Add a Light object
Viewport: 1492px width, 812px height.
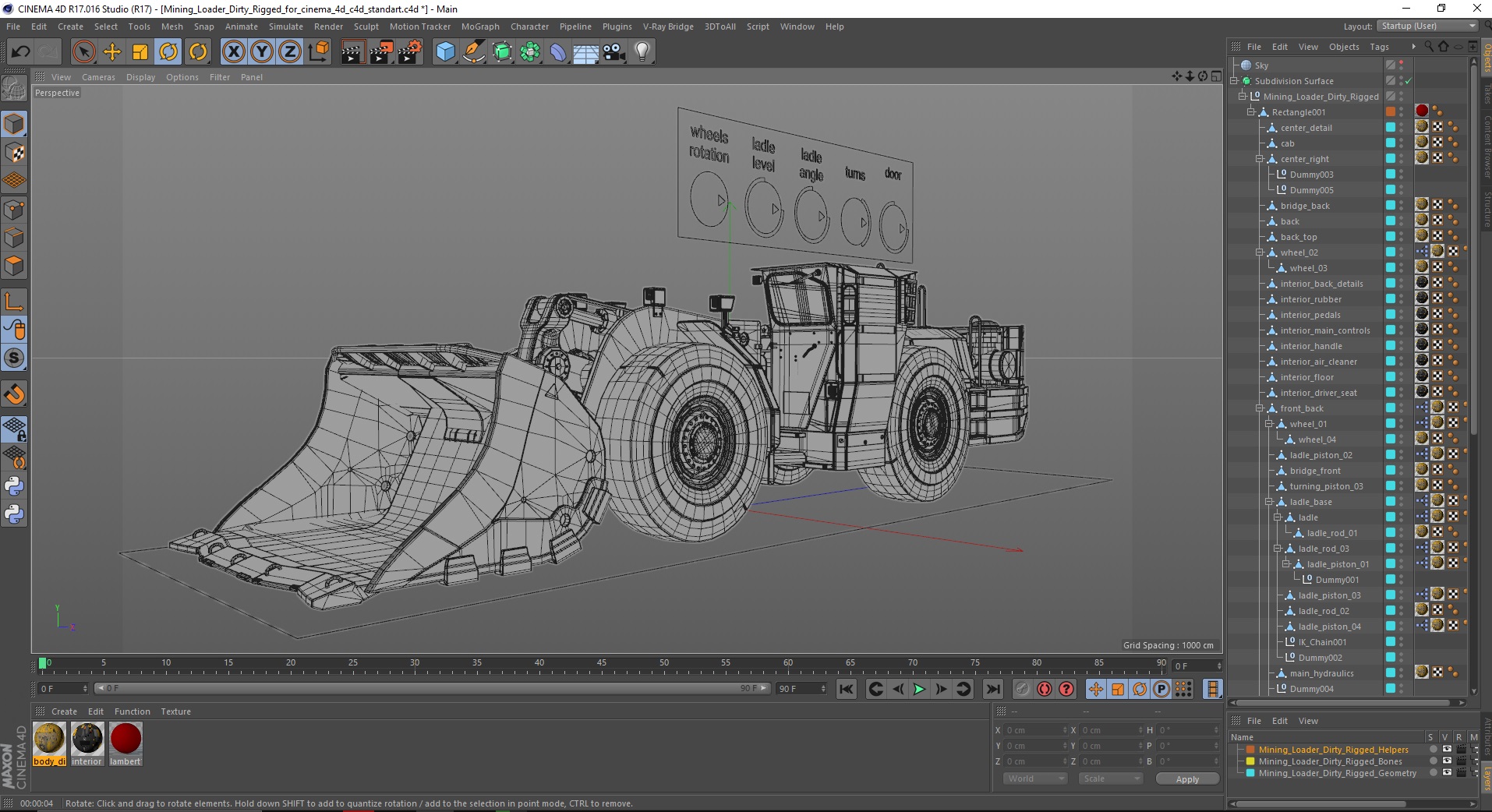click(642, 52)
